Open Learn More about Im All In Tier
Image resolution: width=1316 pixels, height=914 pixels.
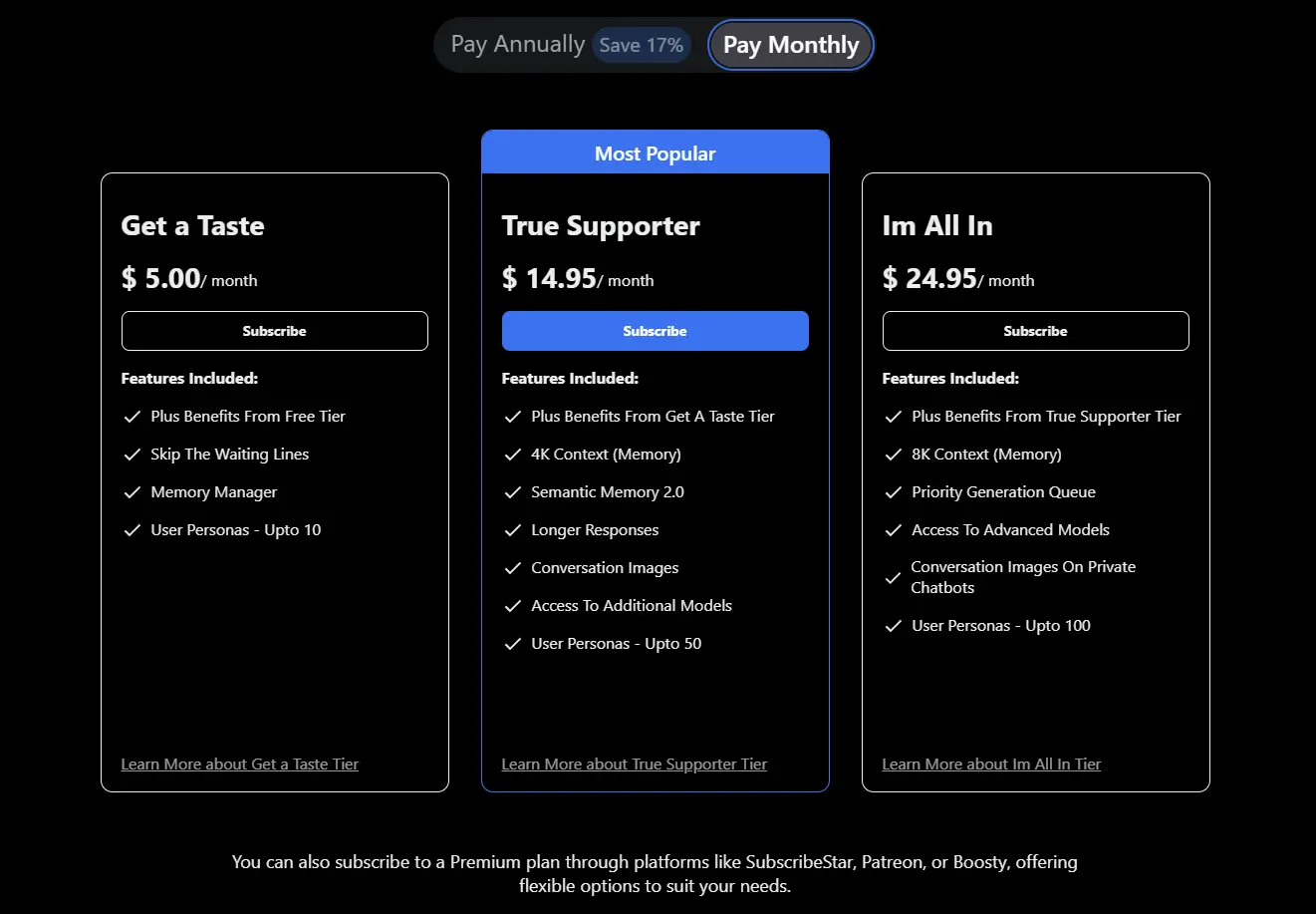(991, 763)
